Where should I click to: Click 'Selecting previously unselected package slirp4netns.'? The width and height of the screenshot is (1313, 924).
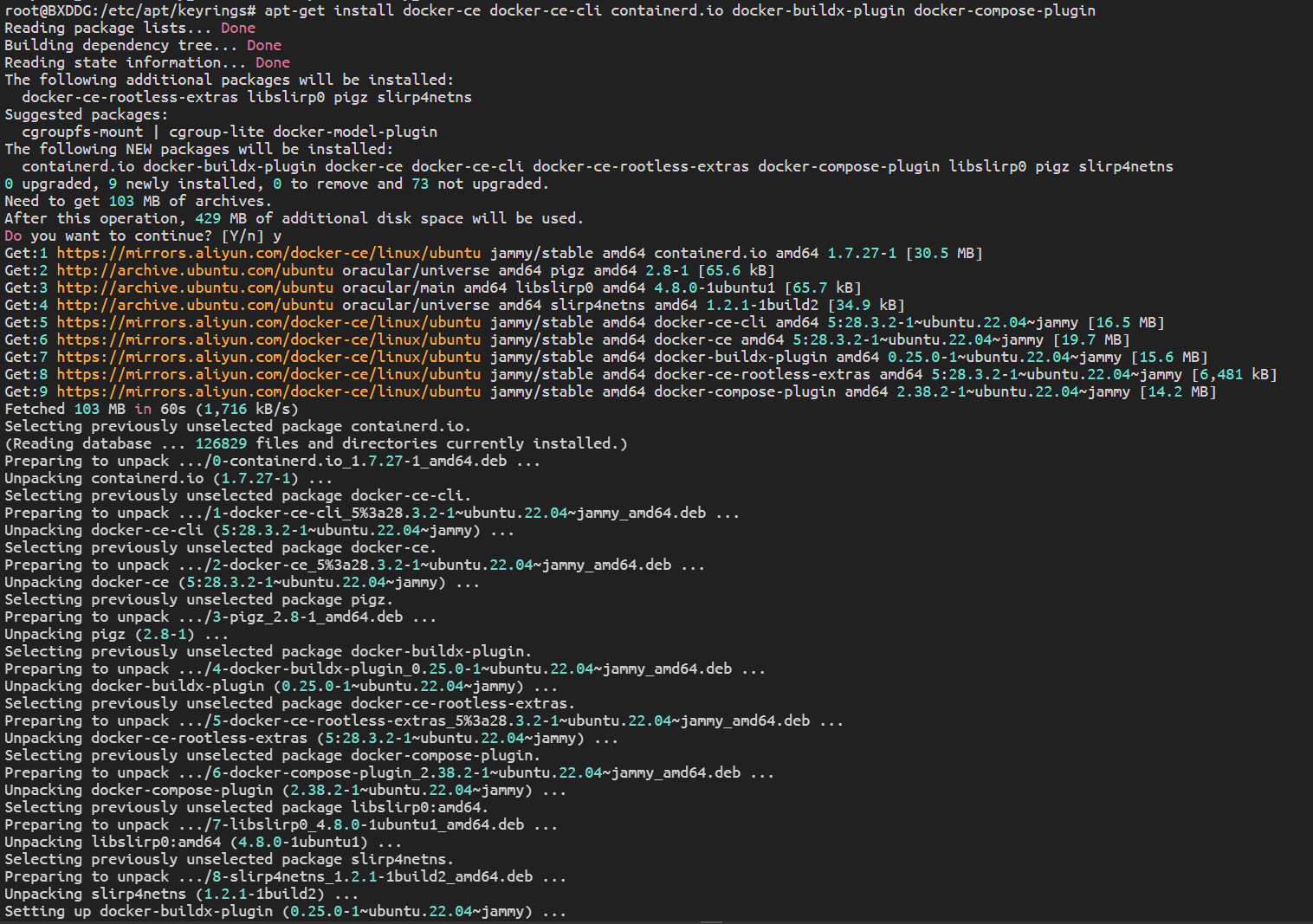pos(230,859)
